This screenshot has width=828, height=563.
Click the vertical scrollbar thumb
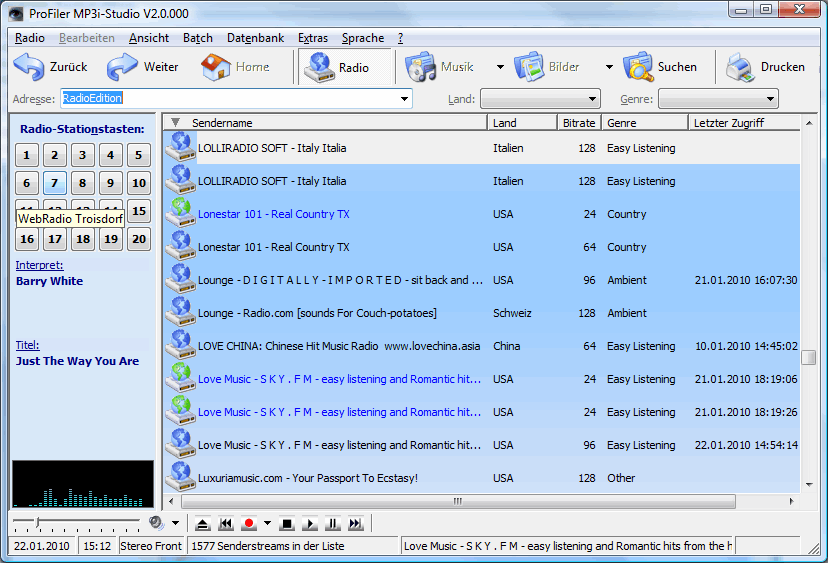pos(808,358)
